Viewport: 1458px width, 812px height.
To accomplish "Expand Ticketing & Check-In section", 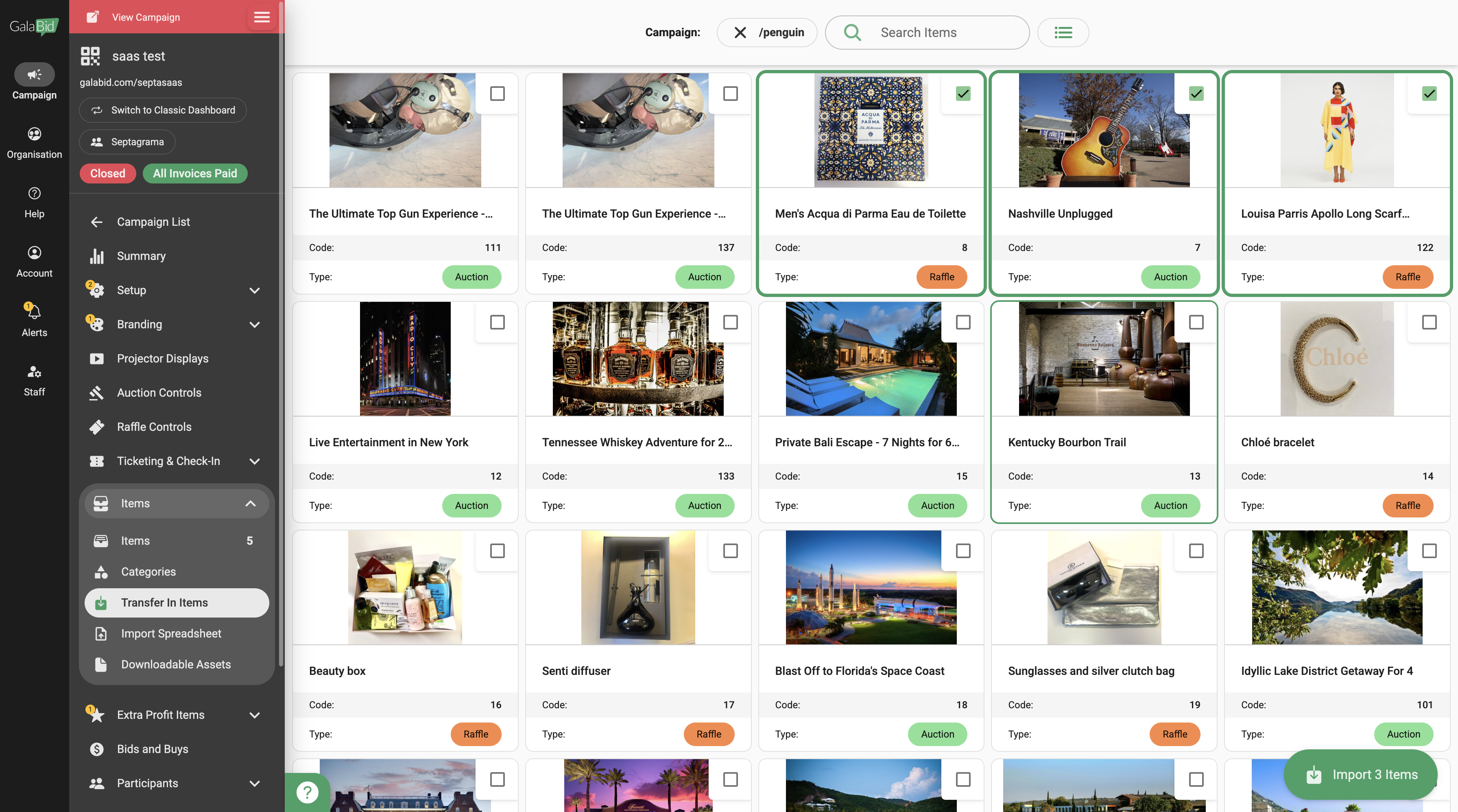I will click(255, 461).
